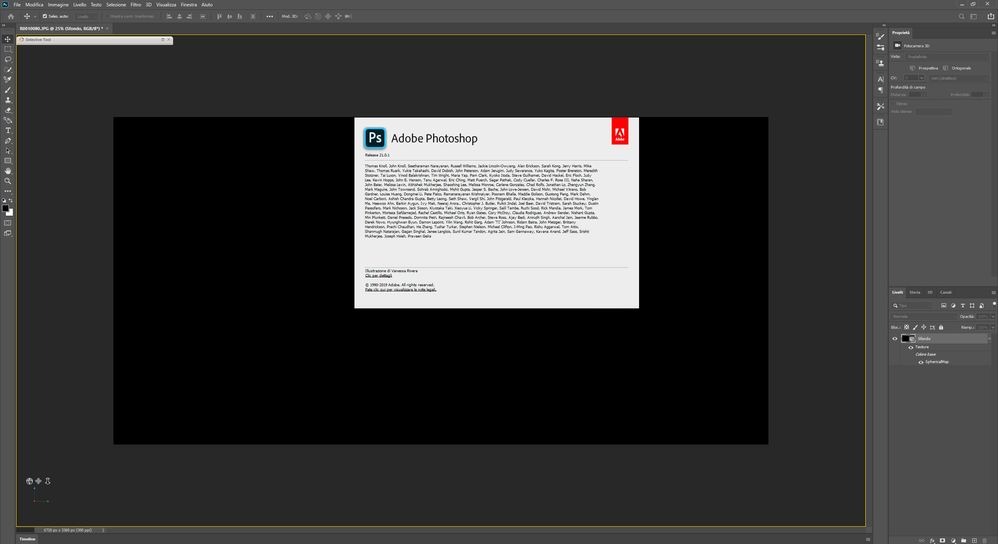
Task: Toggle the Selez. auto checkbox
Action: tap(45, 17)
